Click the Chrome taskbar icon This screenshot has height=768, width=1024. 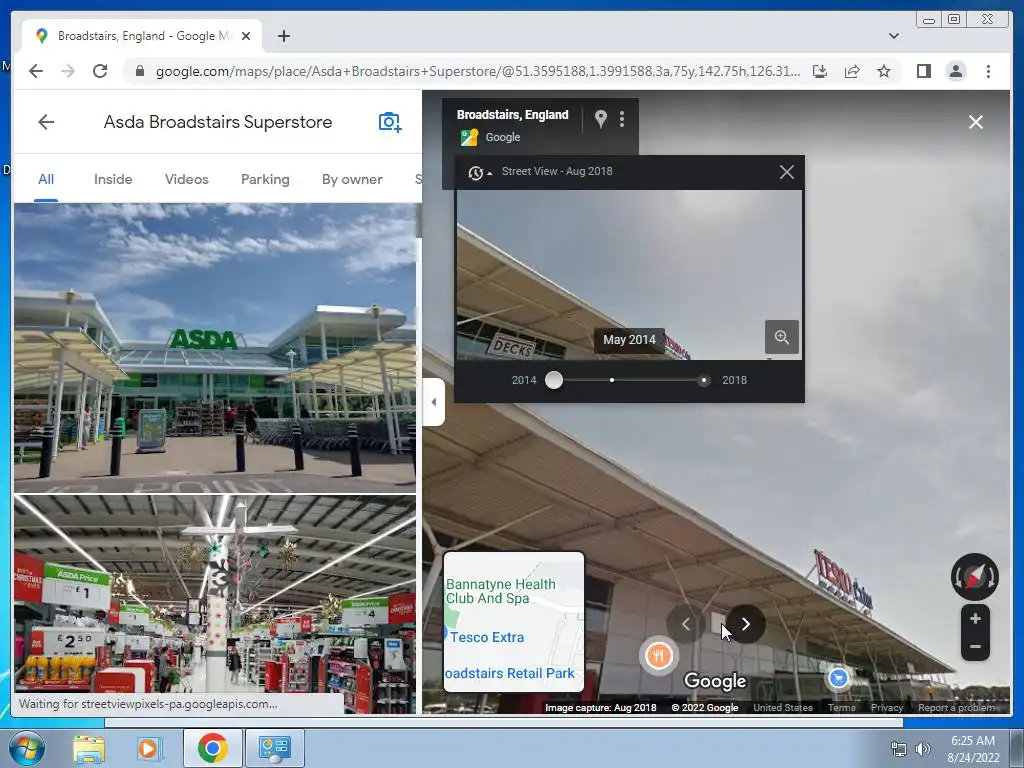point(212,748)
